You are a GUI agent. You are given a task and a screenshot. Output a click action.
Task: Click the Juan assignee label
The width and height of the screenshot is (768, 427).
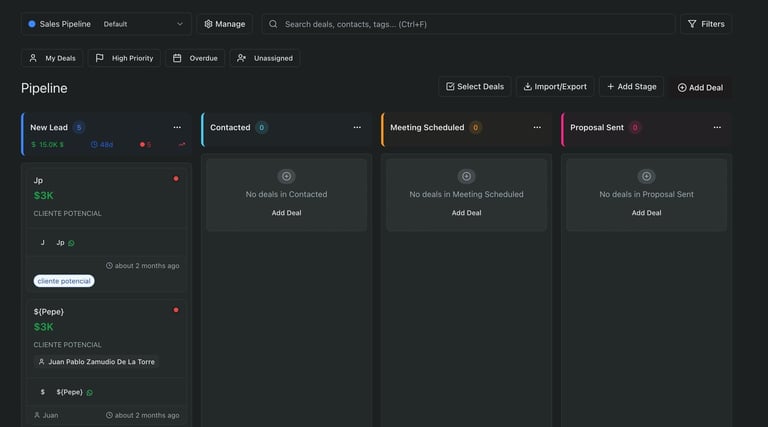click(46, 415)
